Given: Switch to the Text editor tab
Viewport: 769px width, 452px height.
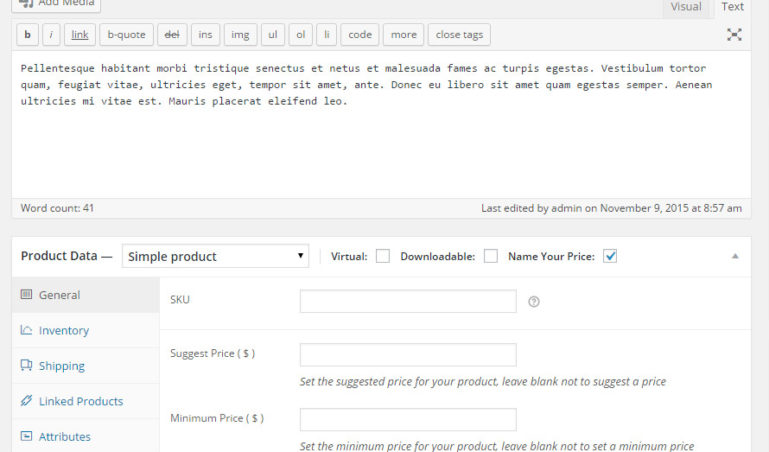Looking at the screenshot, I should [732, 8].
